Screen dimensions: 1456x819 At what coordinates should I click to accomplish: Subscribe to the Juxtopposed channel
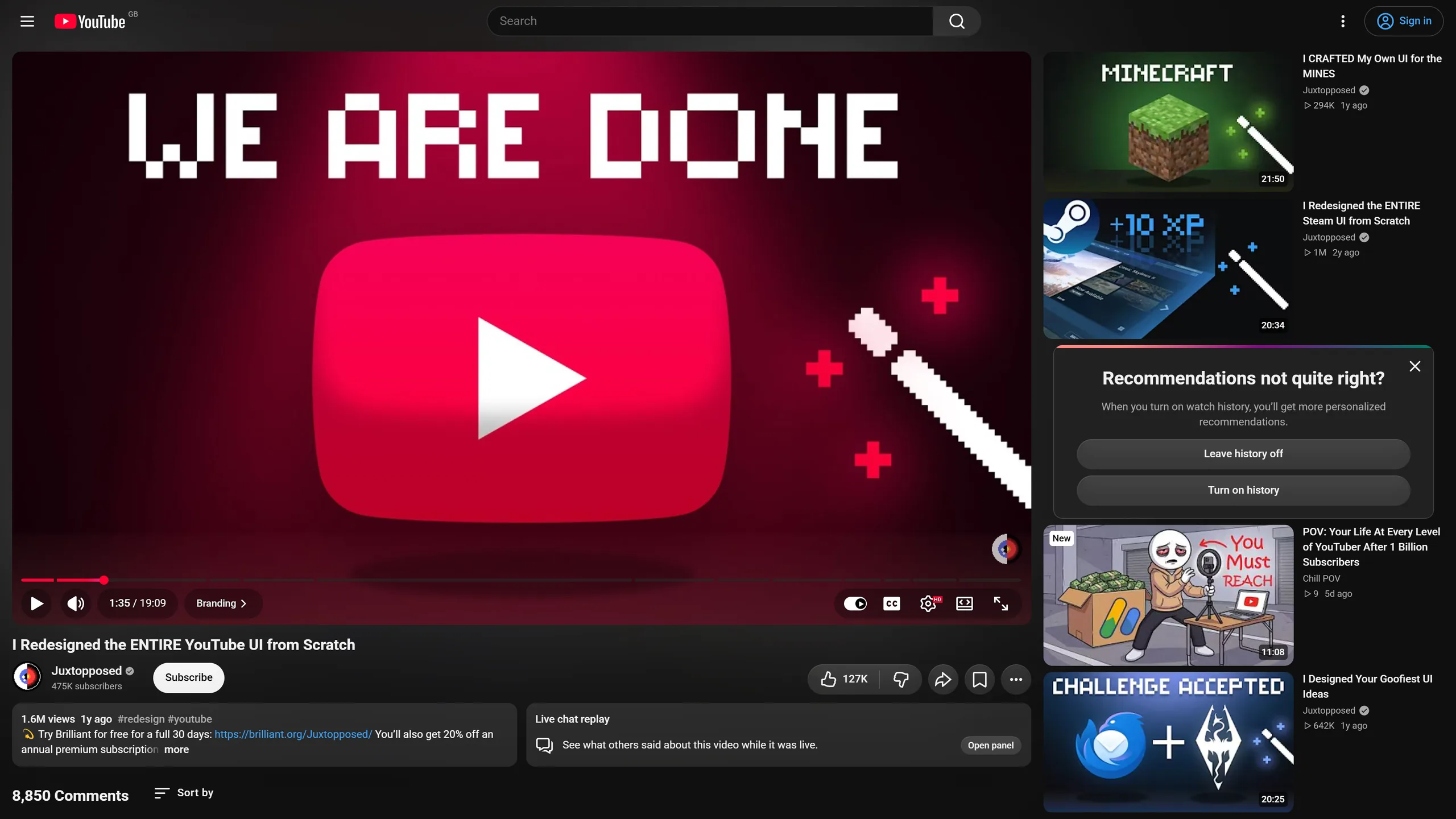point(189,677)
